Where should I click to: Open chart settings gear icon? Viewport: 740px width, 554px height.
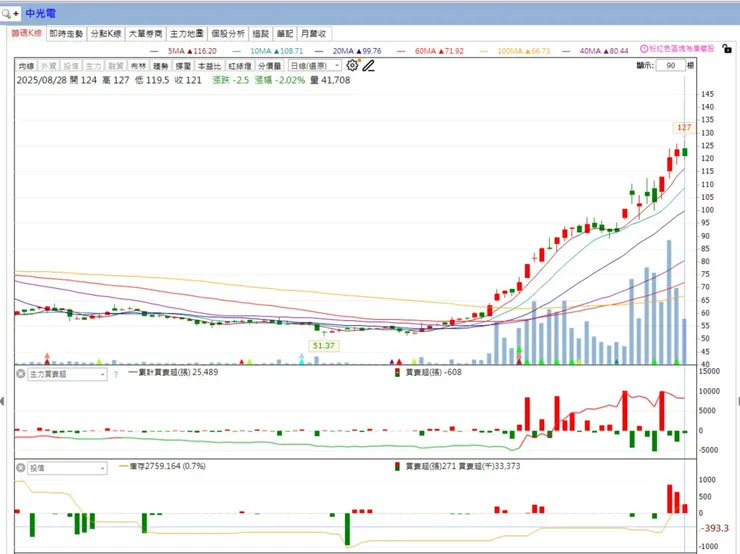click(x=352, y=65)
